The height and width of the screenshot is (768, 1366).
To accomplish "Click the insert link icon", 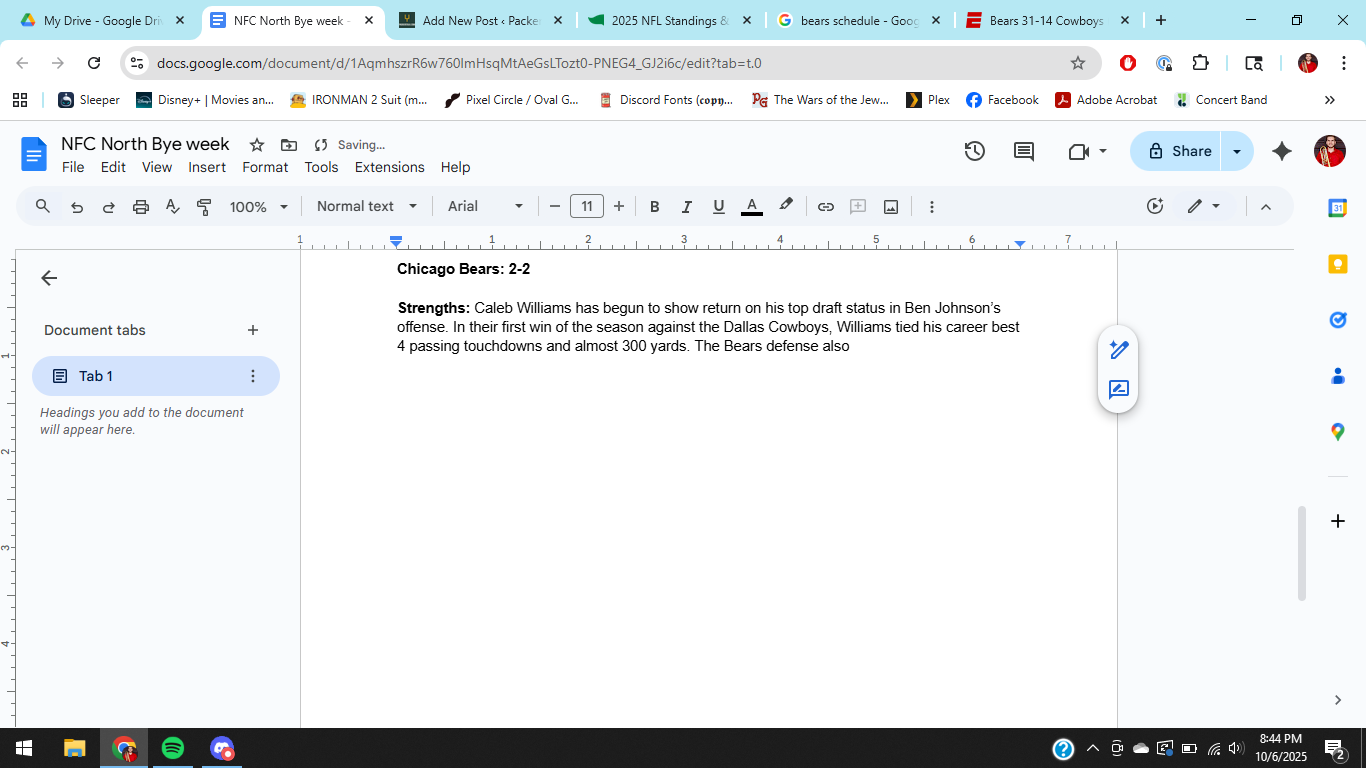I will pyautogui.click(x=825, y=207).
